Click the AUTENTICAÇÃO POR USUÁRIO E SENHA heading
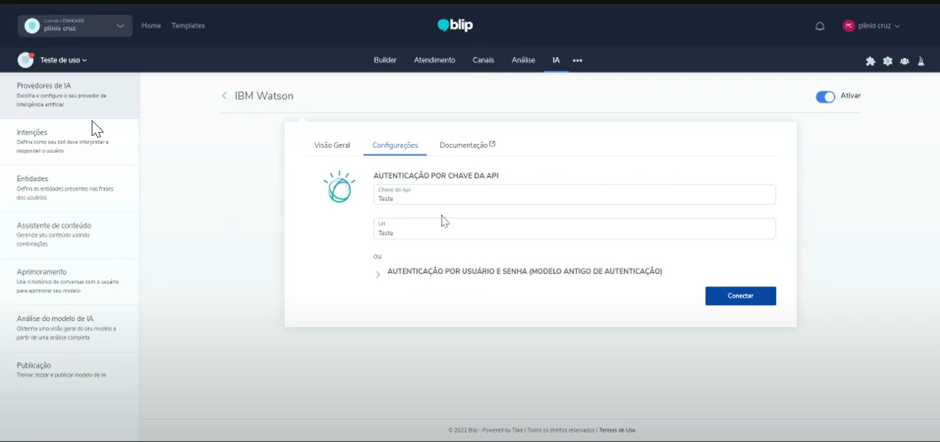 (x=525, y=272)
